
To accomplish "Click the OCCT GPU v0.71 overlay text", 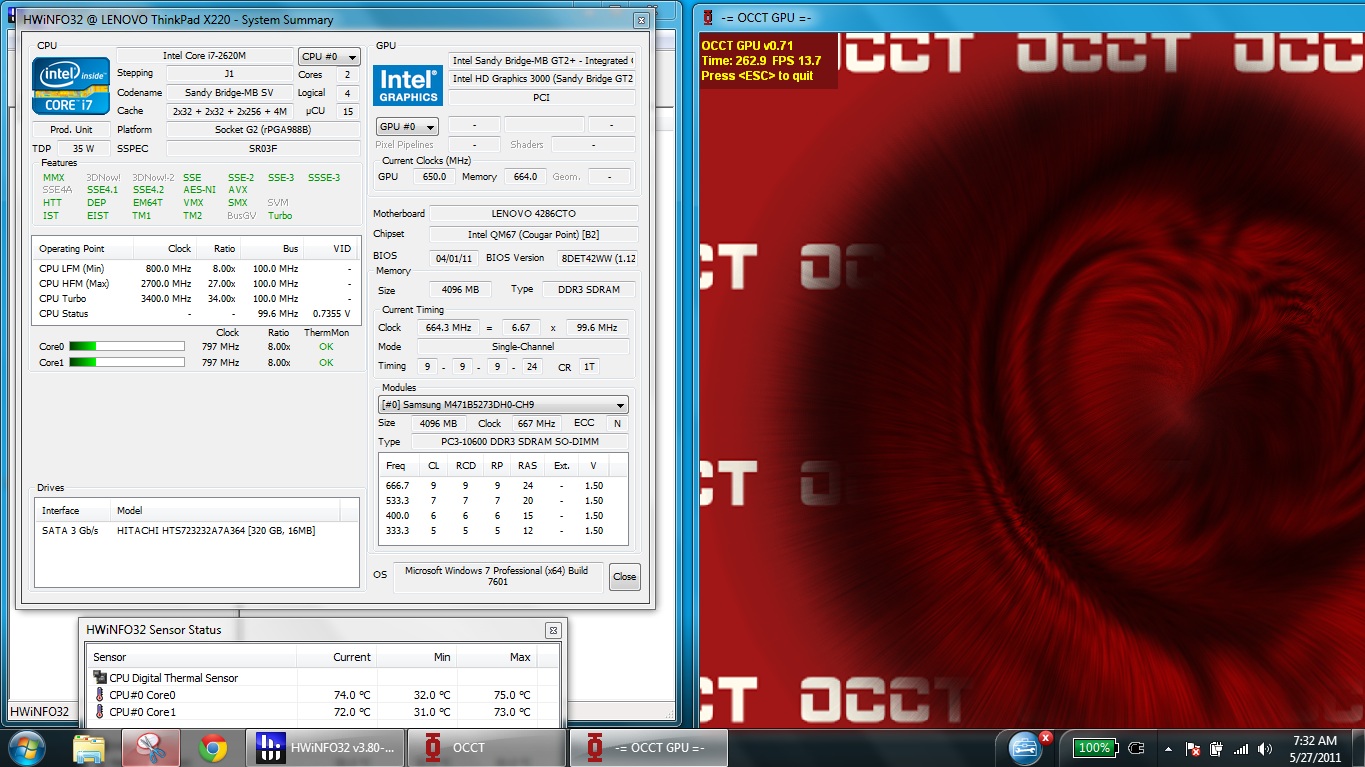I will pyautogui.click(x=747, y=45).
